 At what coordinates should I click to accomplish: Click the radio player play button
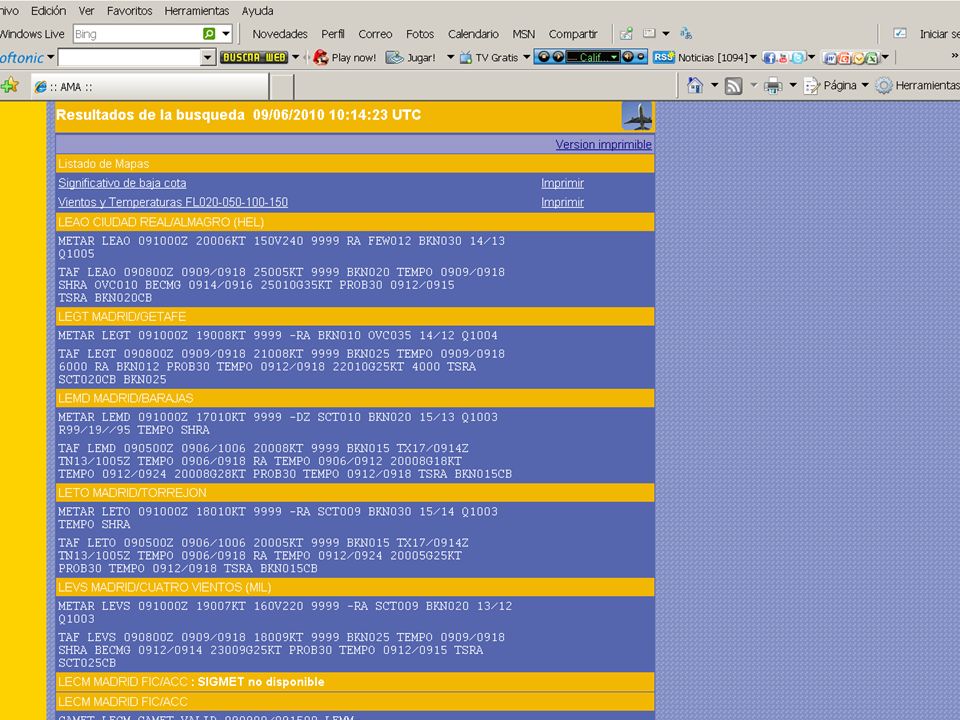(x=558, y=57)
